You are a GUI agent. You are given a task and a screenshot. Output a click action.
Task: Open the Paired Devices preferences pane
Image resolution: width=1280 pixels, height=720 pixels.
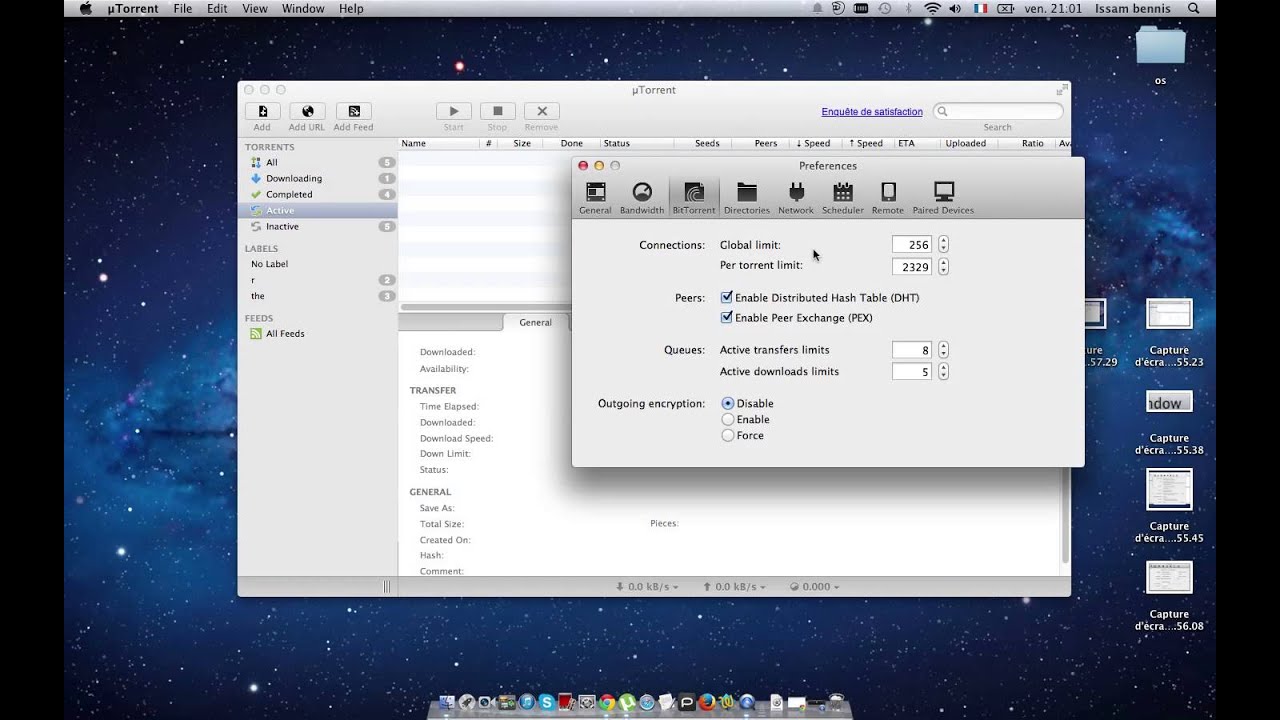tap(943, 198)
